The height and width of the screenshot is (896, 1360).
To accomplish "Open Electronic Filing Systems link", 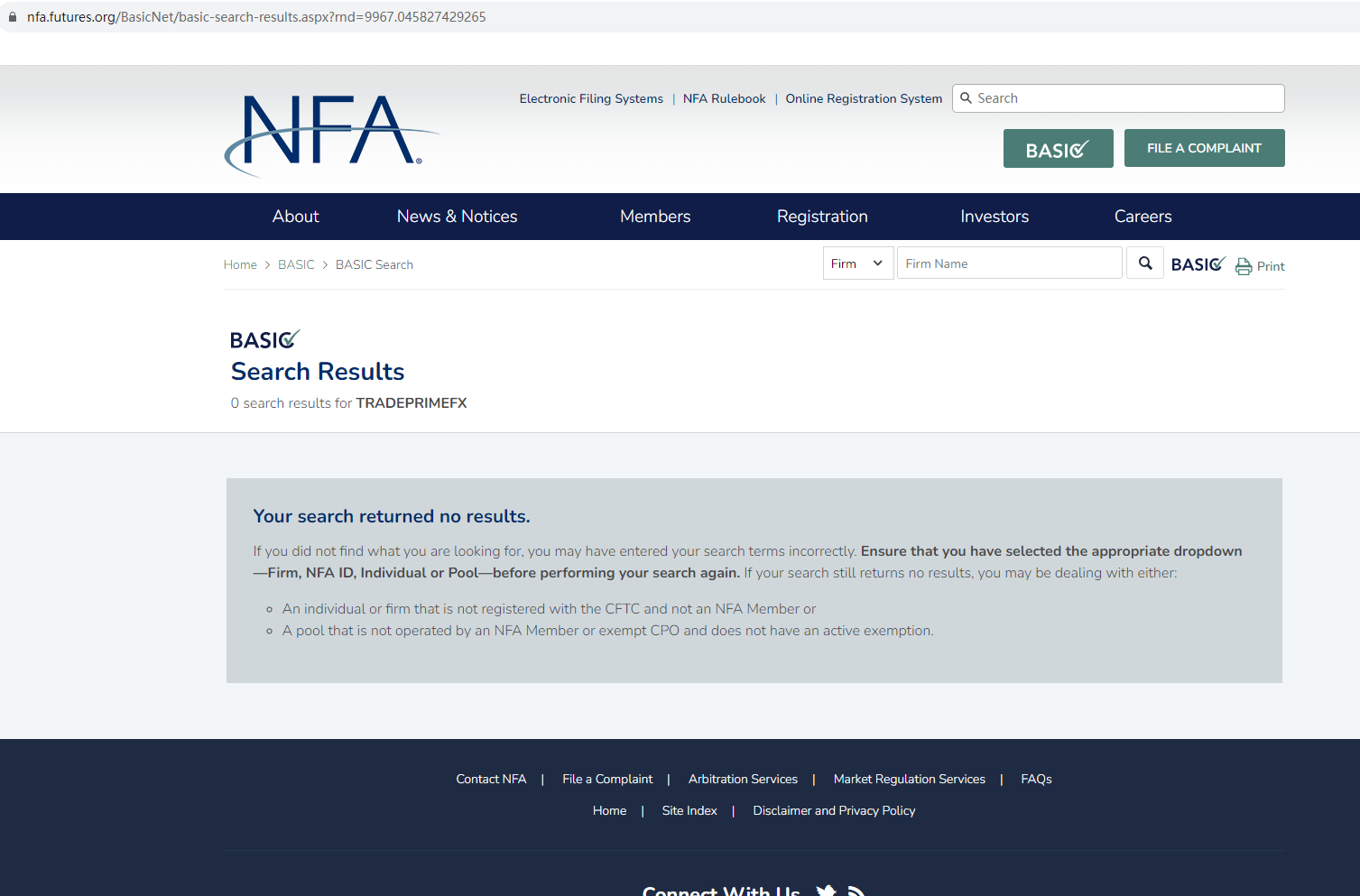I will 591,99.
